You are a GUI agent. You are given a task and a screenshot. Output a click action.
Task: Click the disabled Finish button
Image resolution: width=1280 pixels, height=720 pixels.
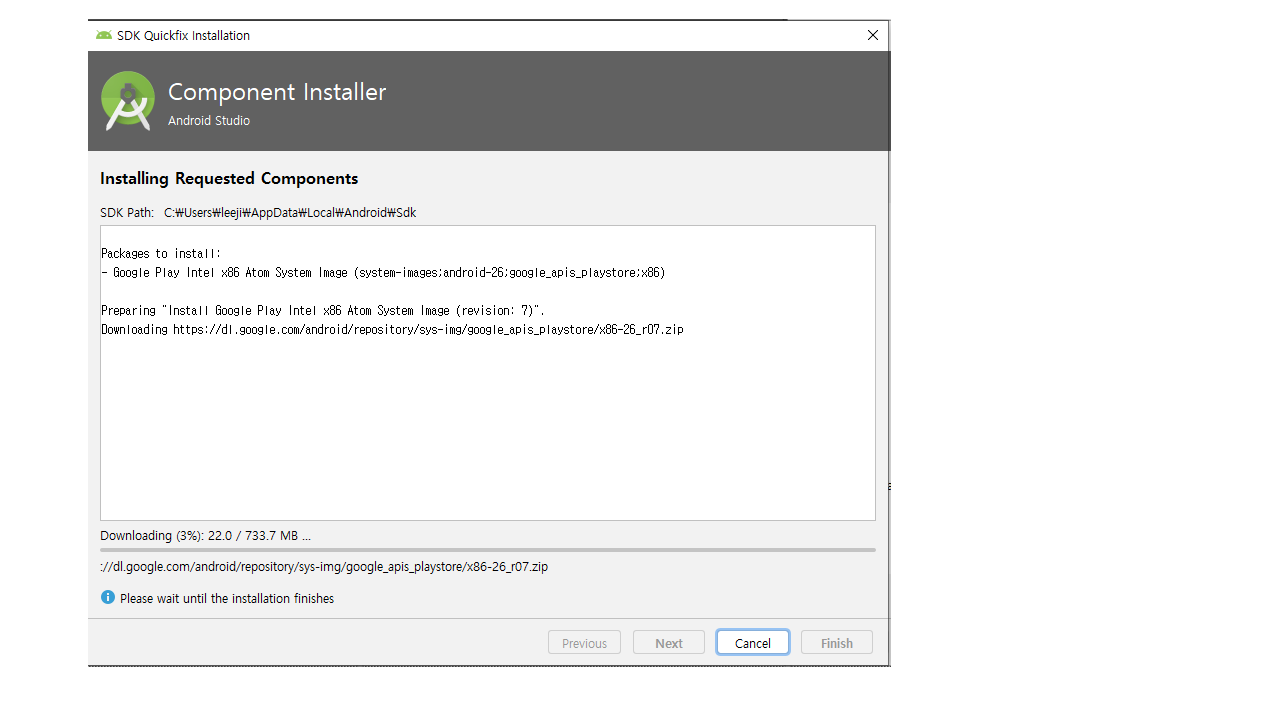tap(836, 643)
